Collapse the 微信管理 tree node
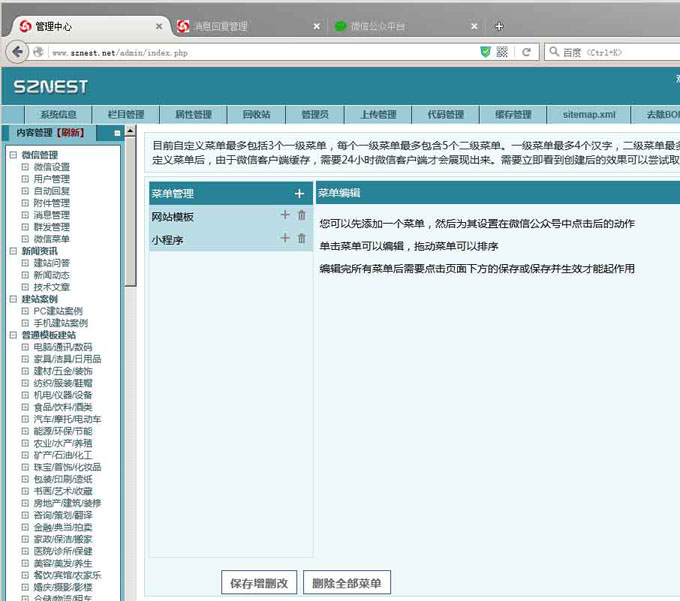 [x=13, y=155]
